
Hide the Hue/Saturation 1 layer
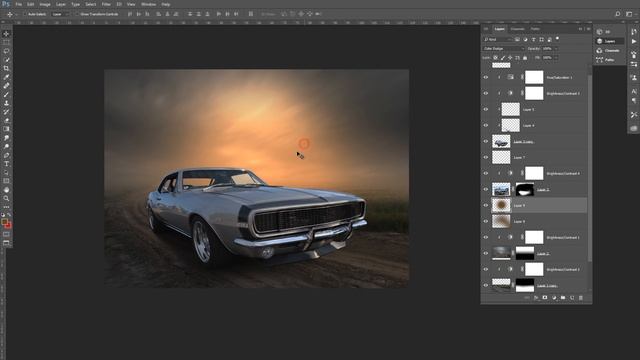click(486, 77)
